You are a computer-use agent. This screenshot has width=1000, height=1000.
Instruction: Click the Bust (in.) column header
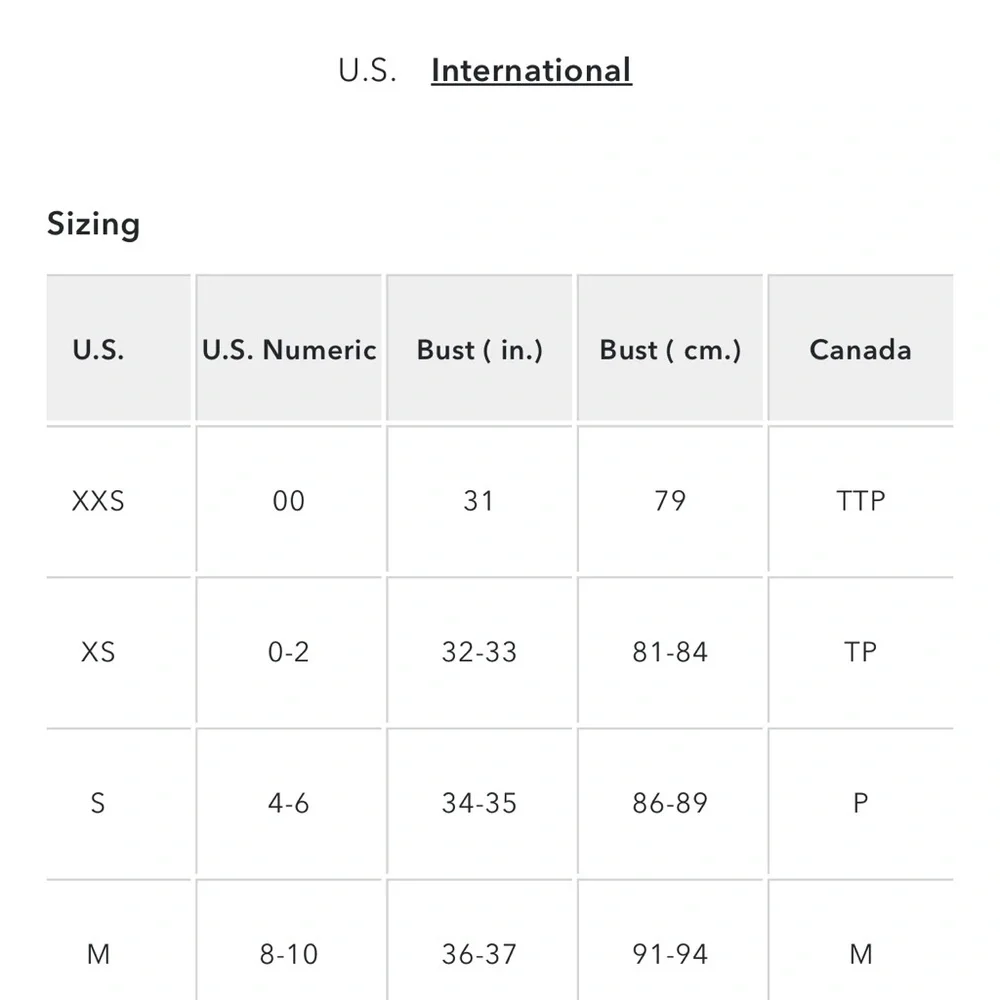pos(479,350)
